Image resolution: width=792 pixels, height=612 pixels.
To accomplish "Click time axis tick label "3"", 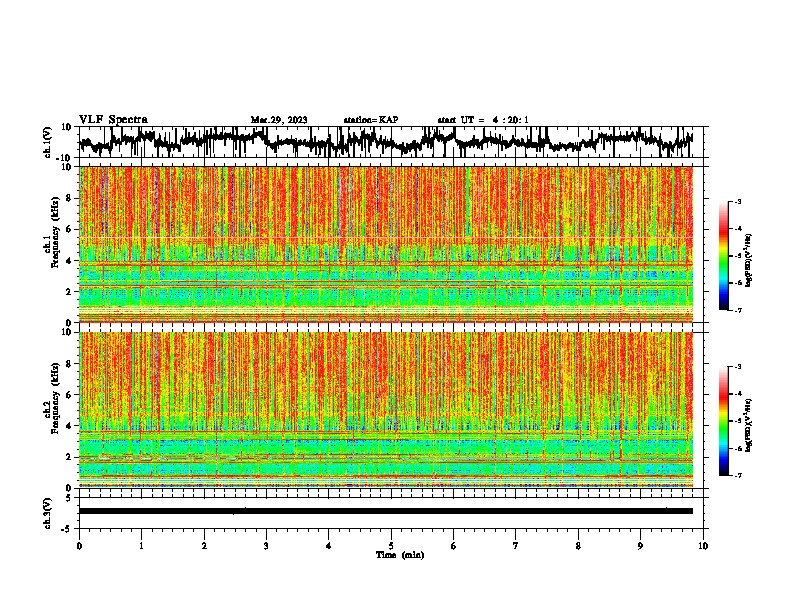I will [266, 546].
